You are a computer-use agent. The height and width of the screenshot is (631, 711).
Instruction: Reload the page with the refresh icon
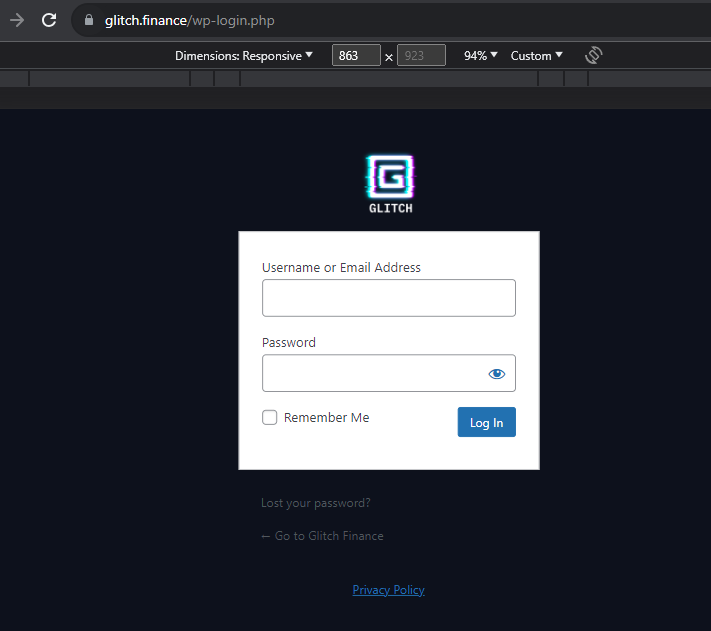click(x=49, y=20)
